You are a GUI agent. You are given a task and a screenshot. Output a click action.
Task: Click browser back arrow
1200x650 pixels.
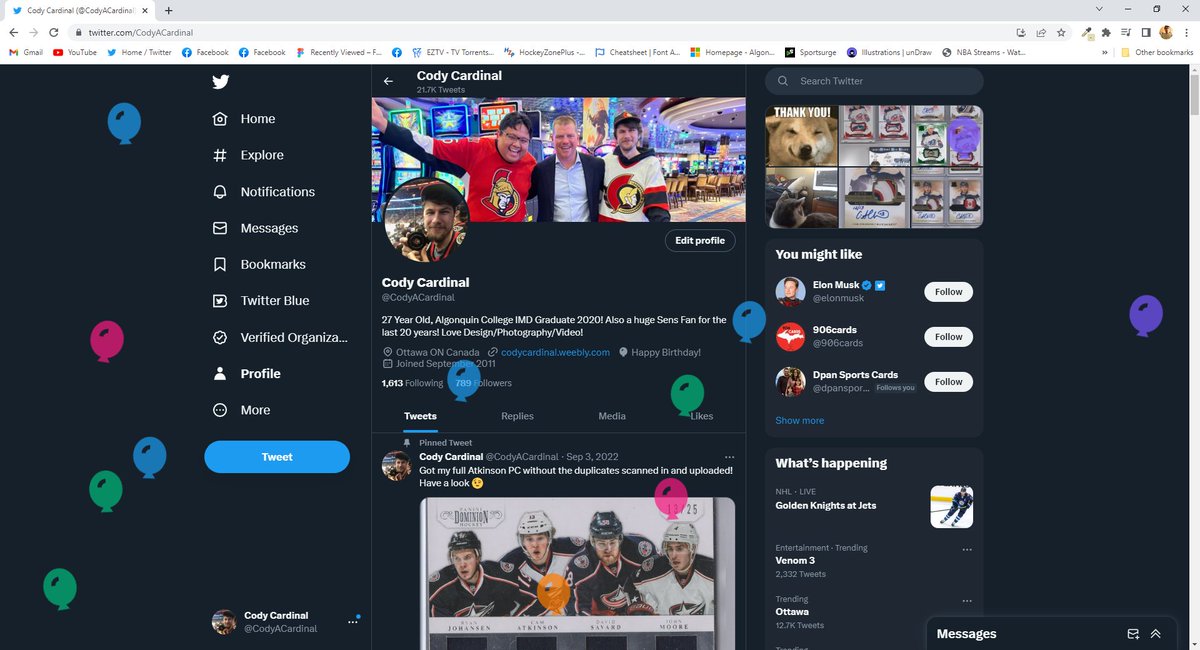point(12,33)
